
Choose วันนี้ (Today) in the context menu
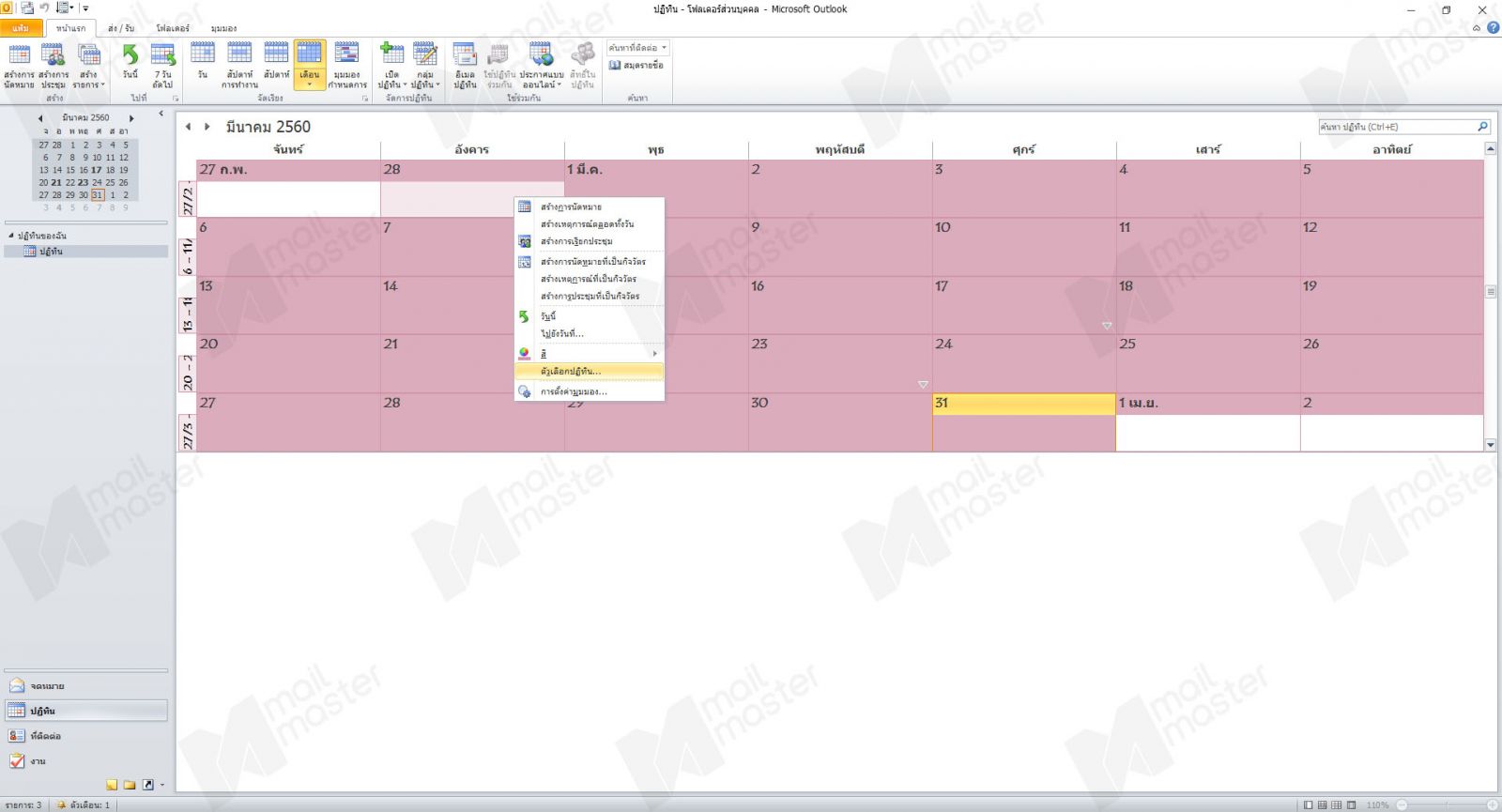[x=590, y=316]
